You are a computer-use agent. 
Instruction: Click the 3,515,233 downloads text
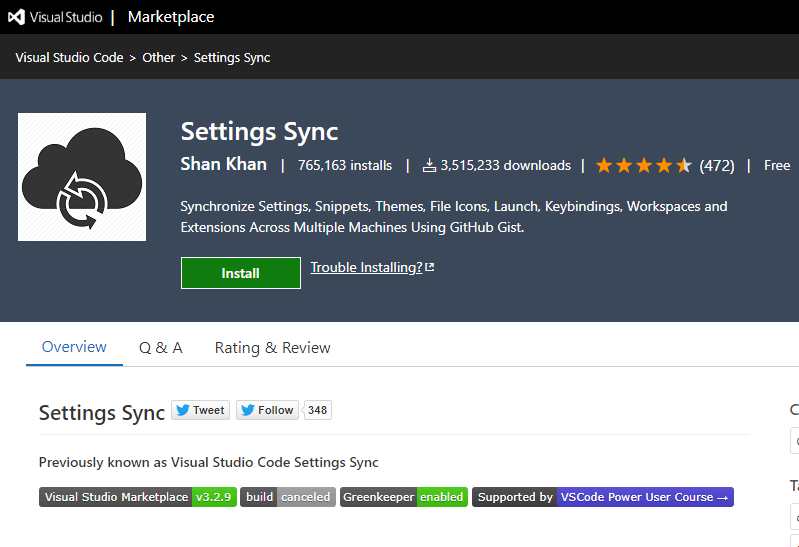505,165
